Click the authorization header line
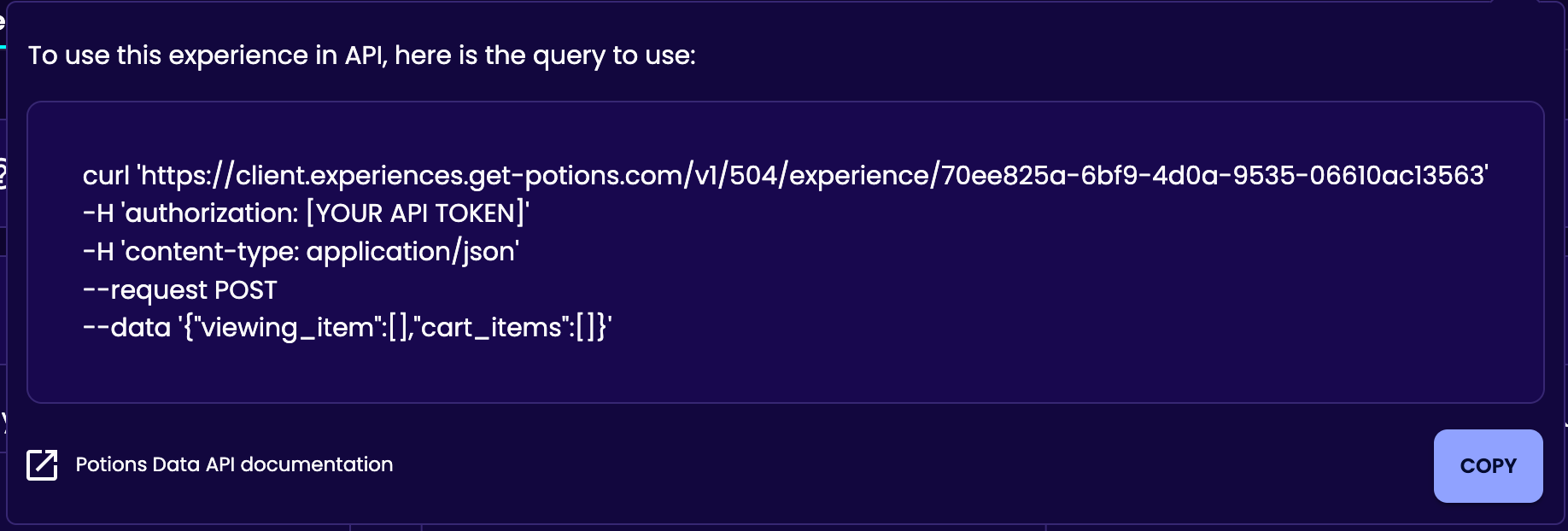This screenshot has width=1568, height=531. pyautogui.click(x=306, y=213)
